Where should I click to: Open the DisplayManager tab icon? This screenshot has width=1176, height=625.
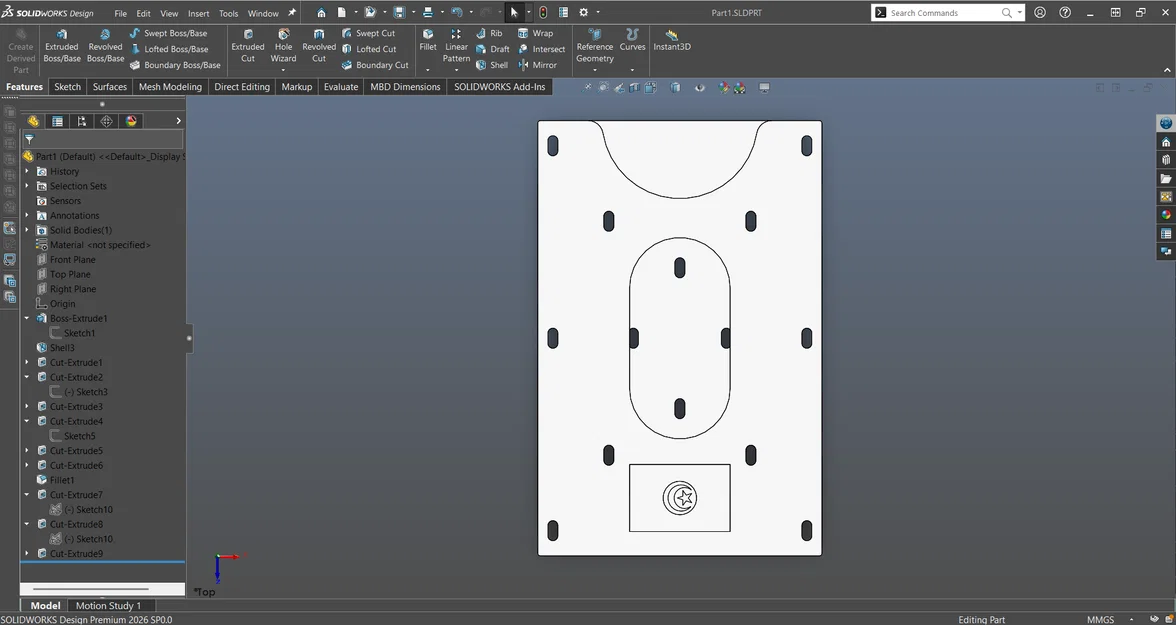coord(131,121)
